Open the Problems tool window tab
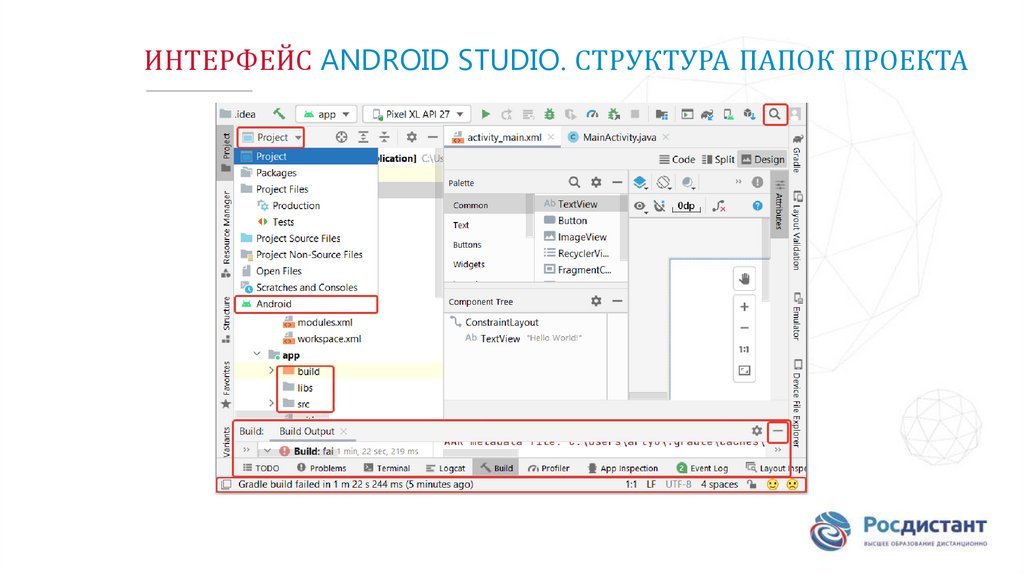Viewport: 1024px width, 574px height. click(x=321, y=468)
